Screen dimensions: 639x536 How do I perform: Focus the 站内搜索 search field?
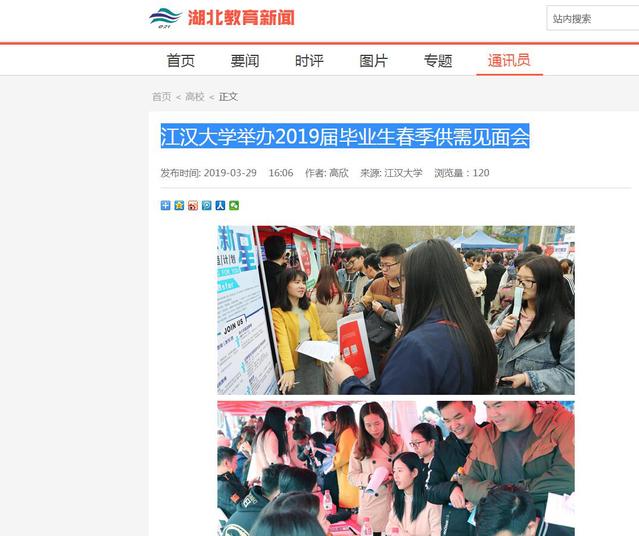click(x=593, y=18)
